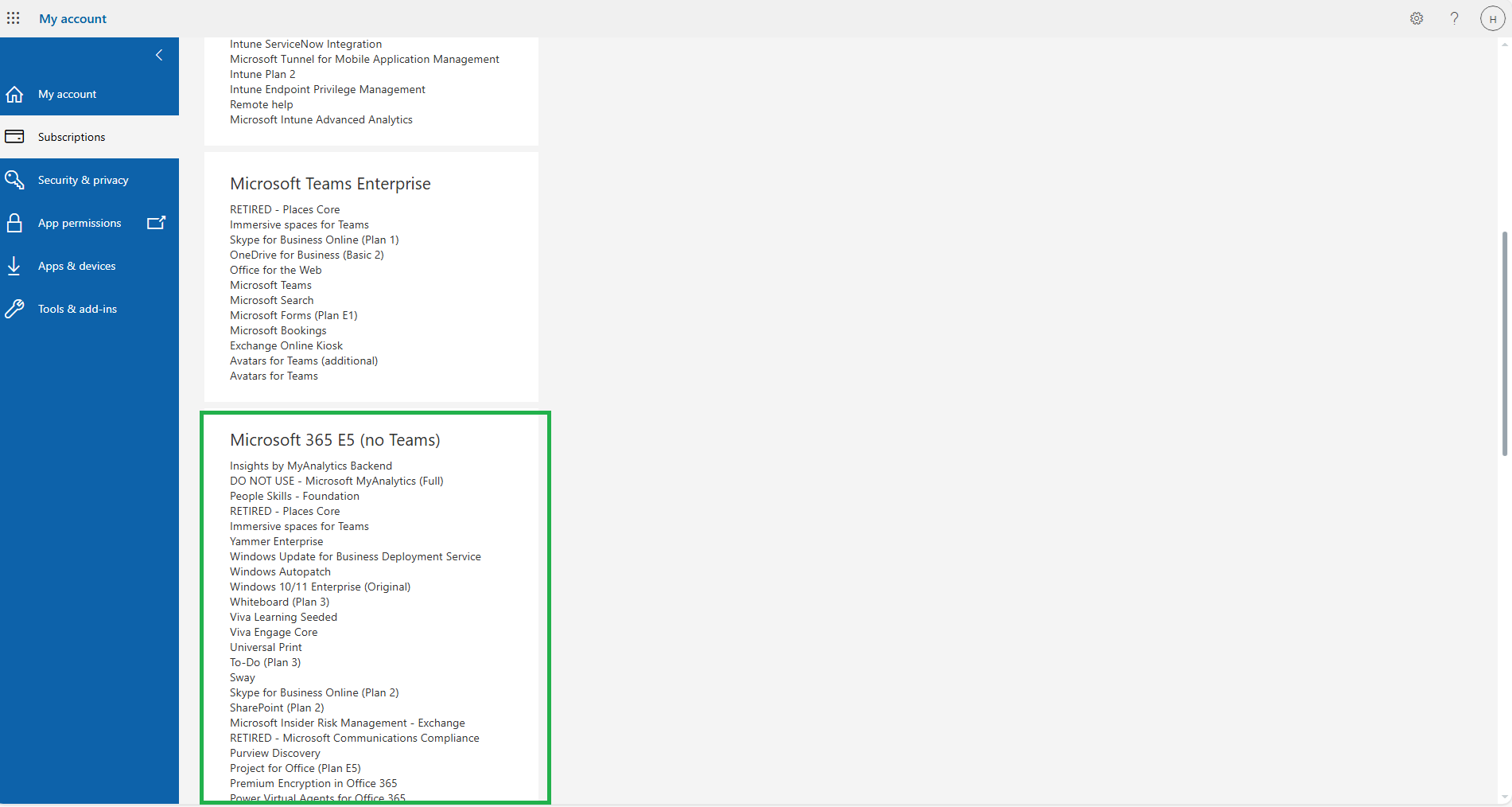Open Security & privacy section
Viewport: 1512px width, 807px height.
coord(89,180)
